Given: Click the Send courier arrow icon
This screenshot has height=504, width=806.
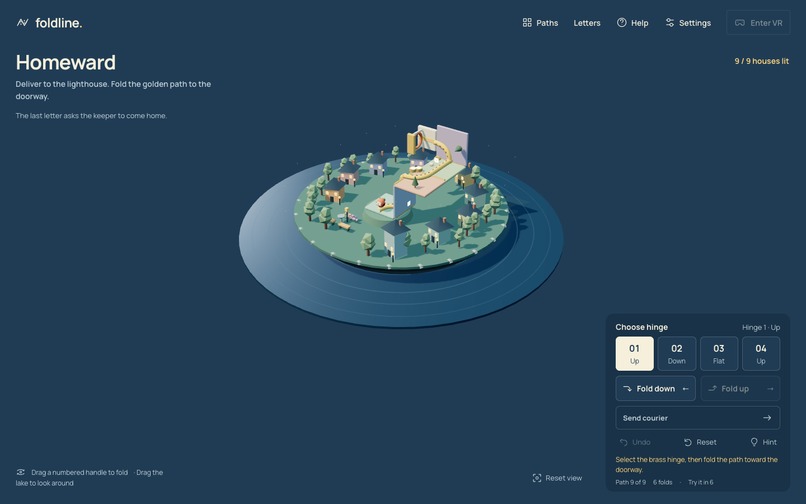Looking at the screenshot, I should (767, 418).
